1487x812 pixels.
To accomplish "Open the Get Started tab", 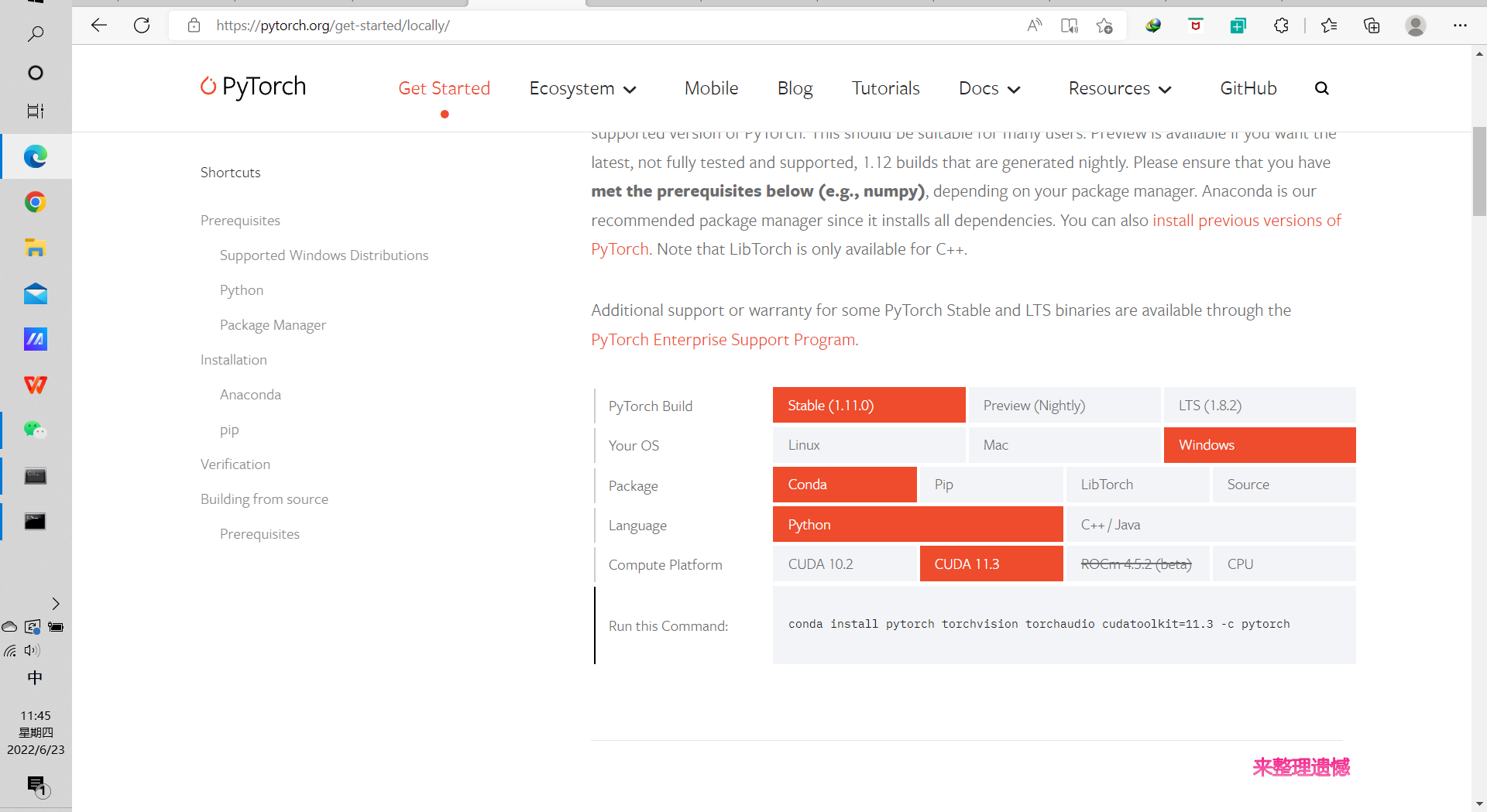I will coord(444,88).
